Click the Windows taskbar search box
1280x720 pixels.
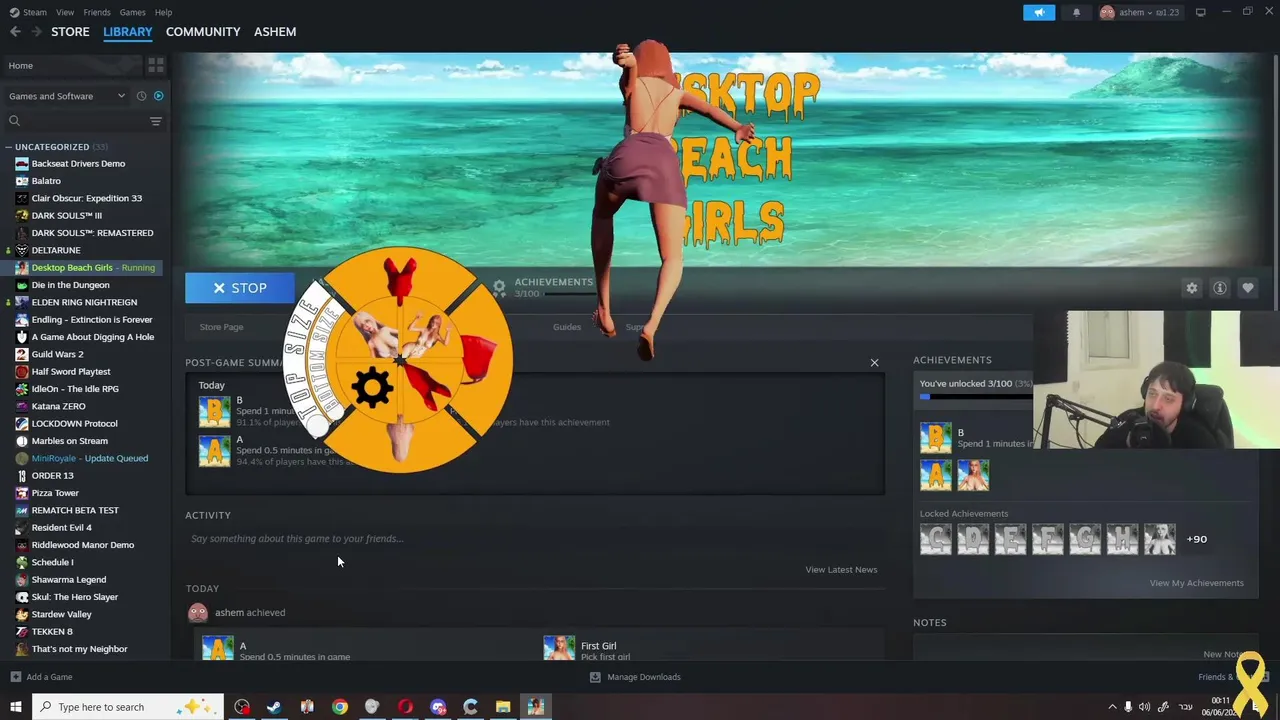point(130,707)
